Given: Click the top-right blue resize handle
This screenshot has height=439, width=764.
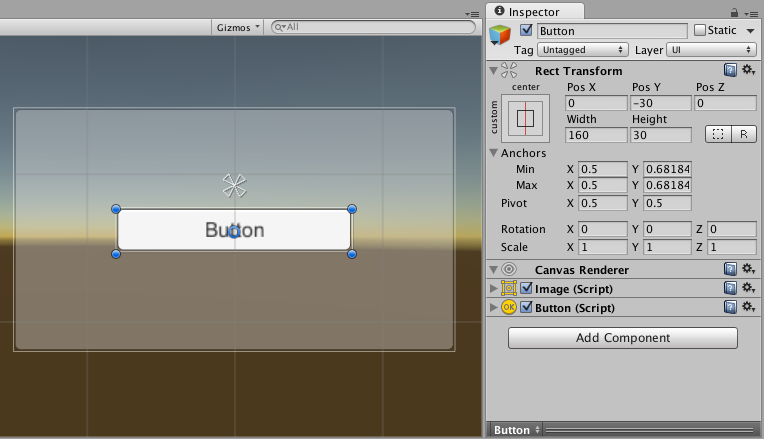Looking at the screenshot, I should coord(352,209).
